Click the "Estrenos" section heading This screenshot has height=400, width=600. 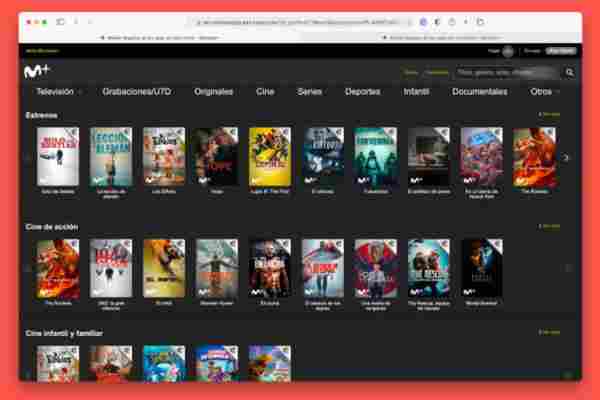(41, 115)
